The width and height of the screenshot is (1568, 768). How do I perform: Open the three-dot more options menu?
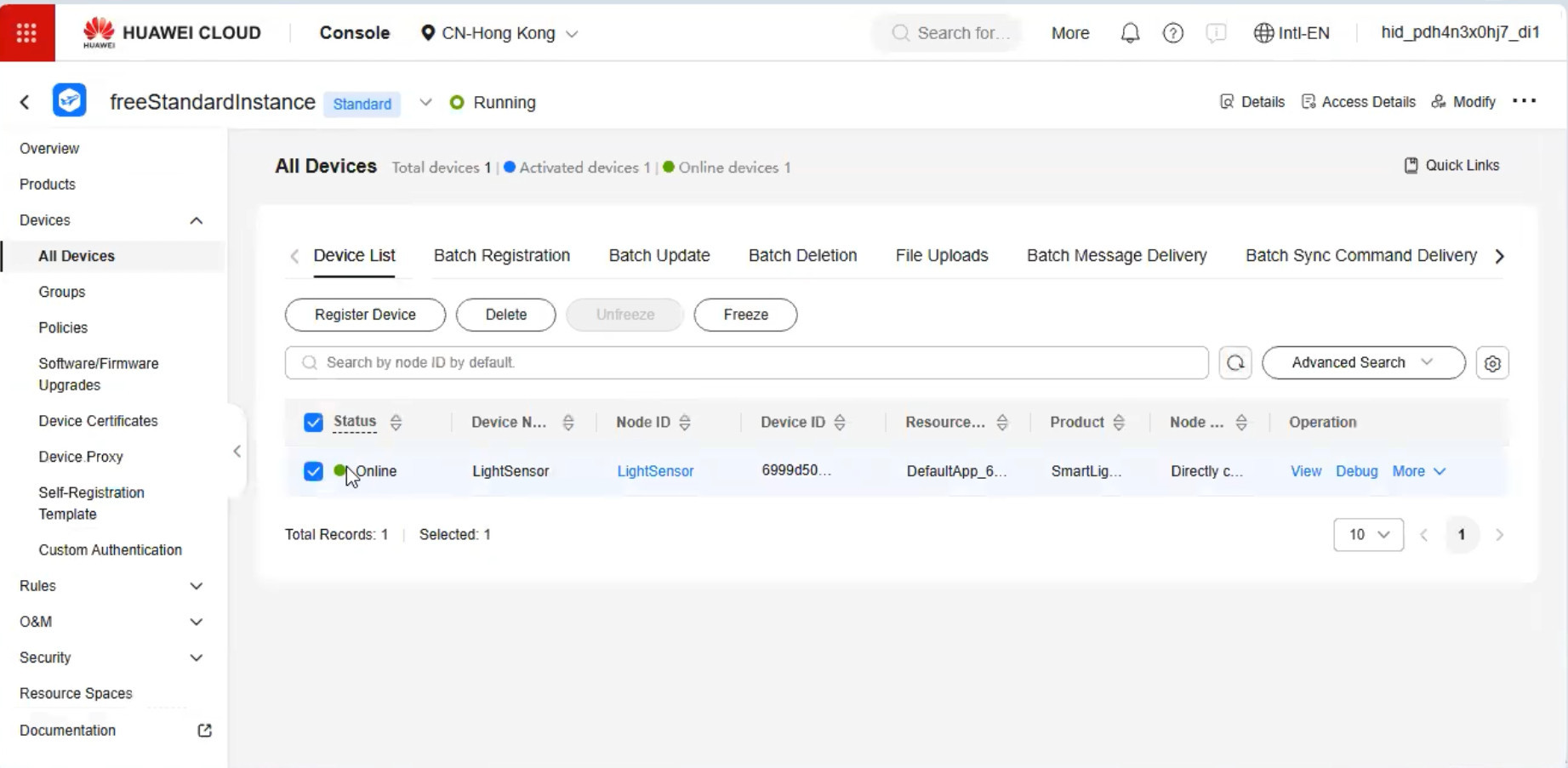1524,101
